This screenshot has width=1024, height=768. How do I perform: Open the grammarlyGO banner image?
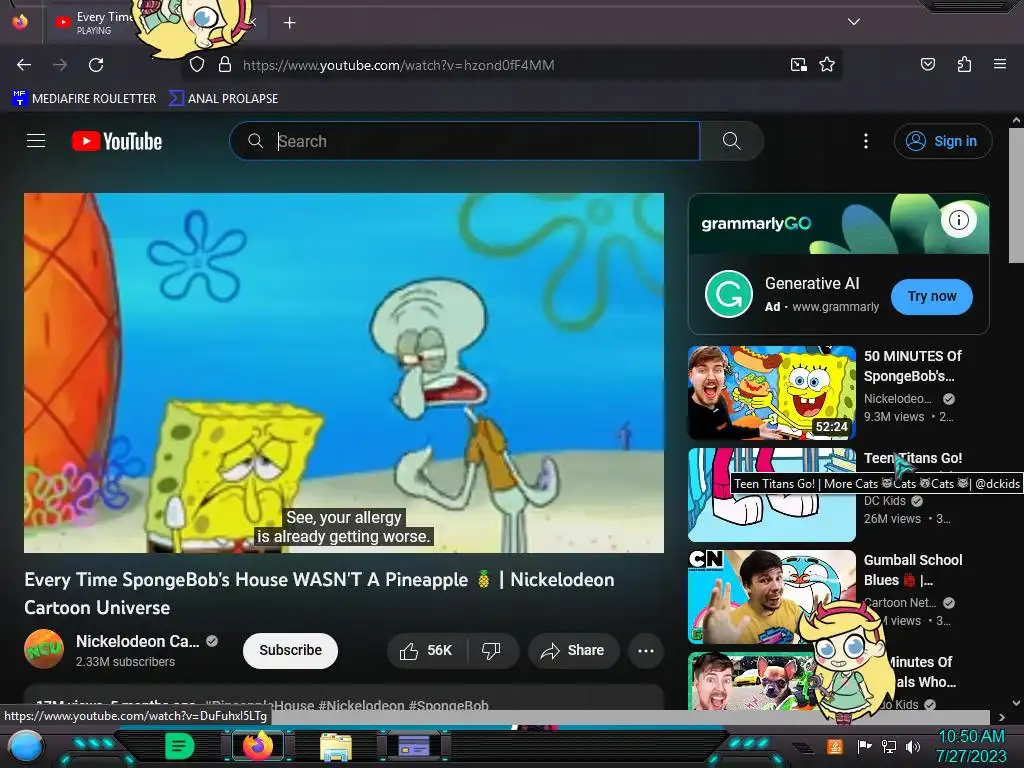click(839, 224)
